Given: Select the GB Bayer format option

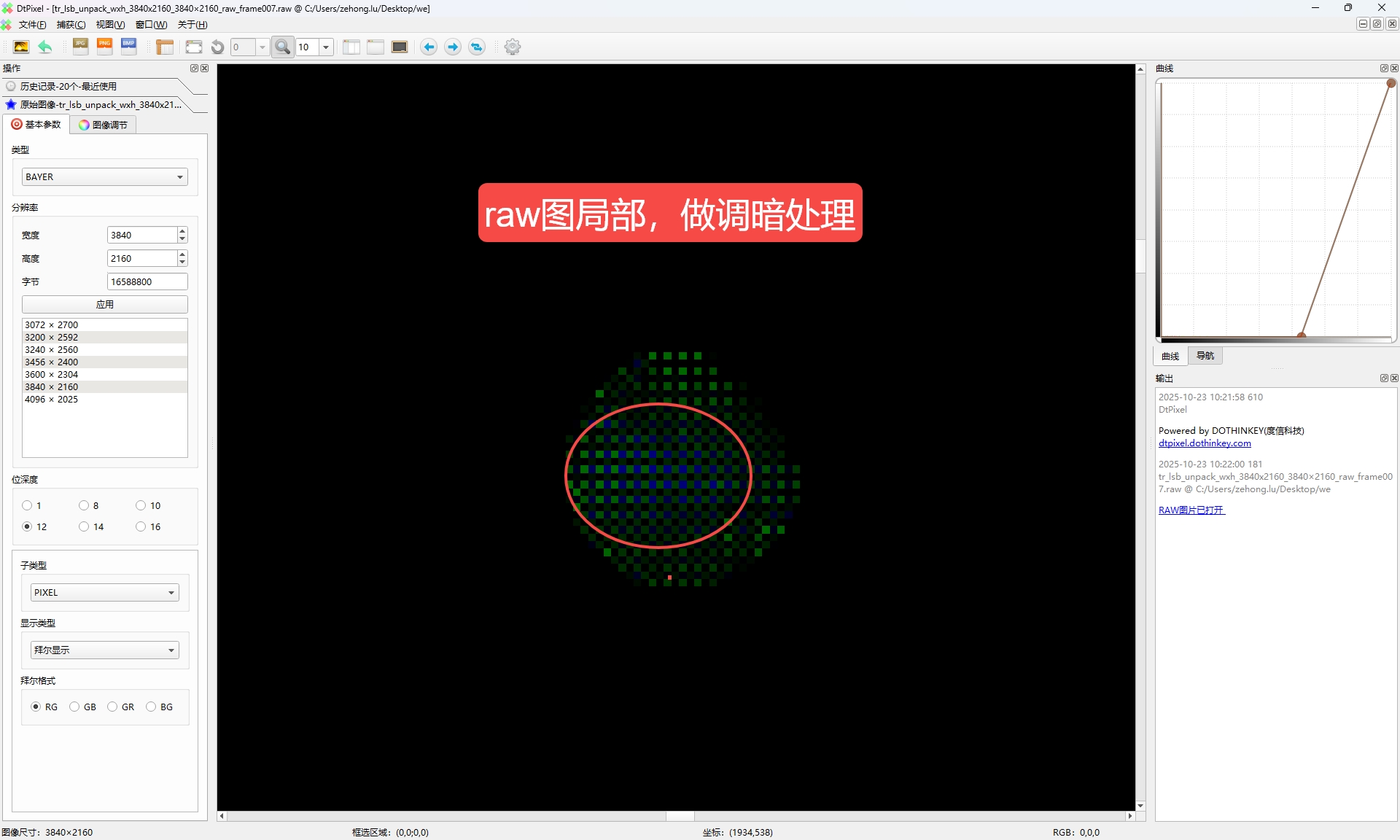Looking at the screenshot, I should (74, 707).
